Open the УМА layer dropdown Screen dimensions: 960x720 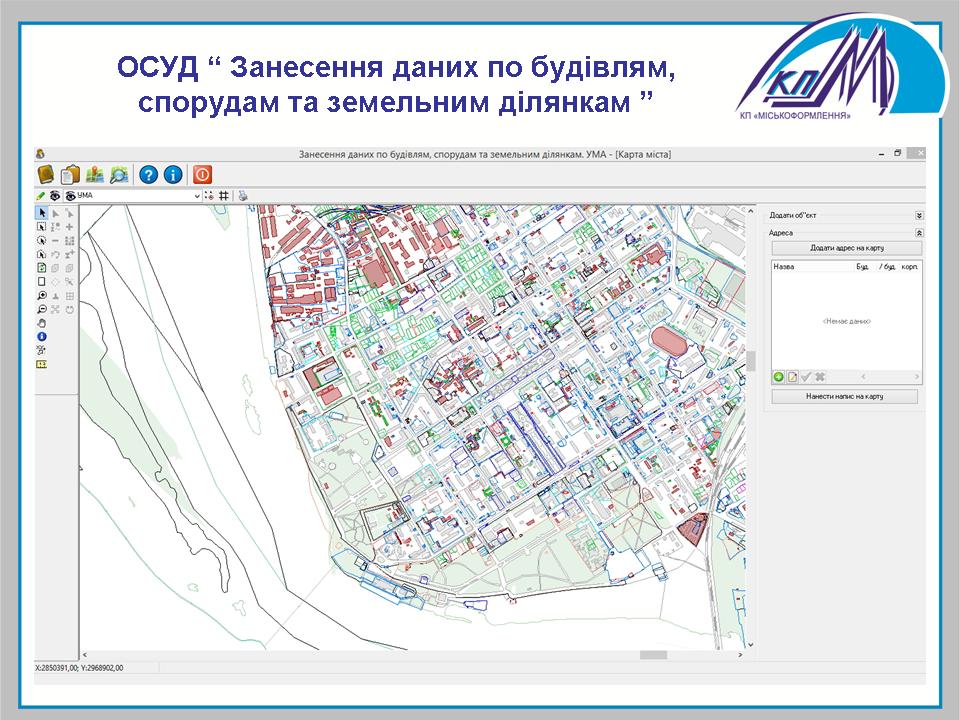click(x=196, y=196)
